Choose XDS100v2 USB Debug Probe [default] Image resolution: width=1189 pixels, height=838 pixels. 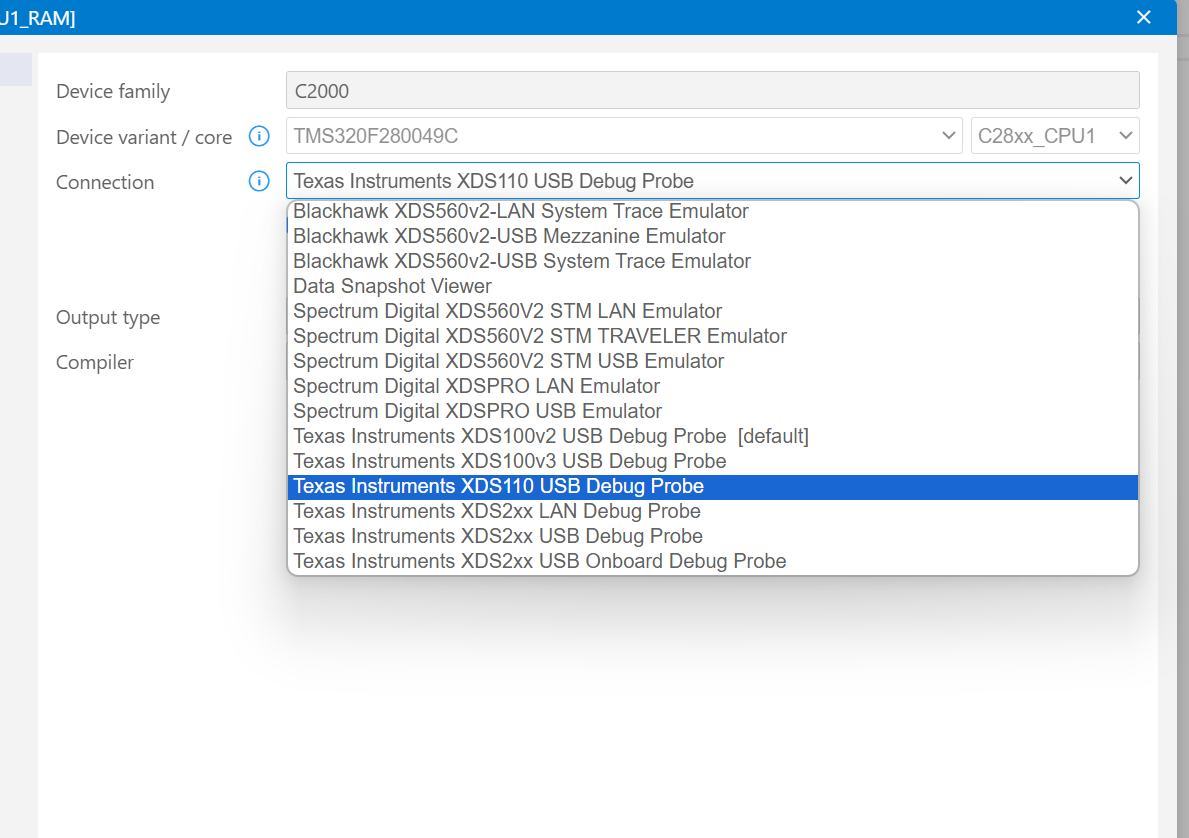[x=712, y=436]
